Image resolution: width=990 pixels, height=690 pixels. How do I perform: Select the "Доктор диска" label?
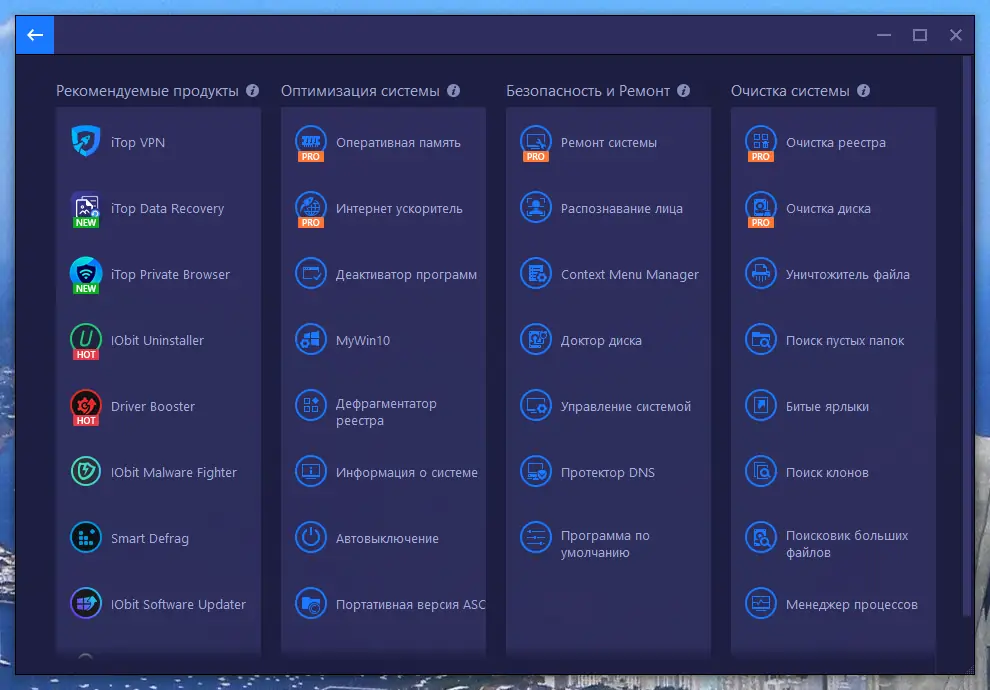pos(601,341)
